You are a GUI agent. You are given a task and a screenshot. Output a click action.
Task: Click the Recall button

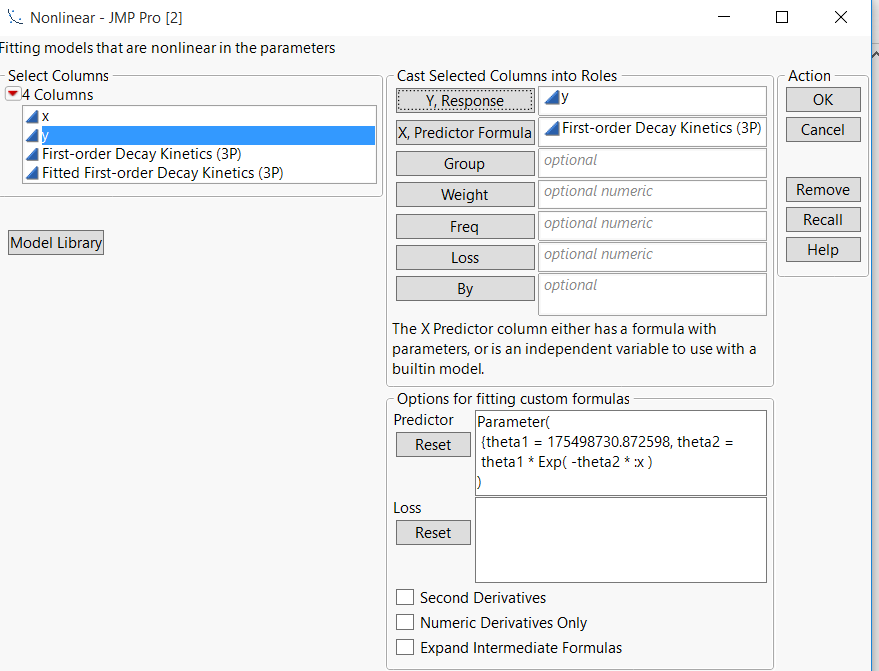[x=822, y=219]
